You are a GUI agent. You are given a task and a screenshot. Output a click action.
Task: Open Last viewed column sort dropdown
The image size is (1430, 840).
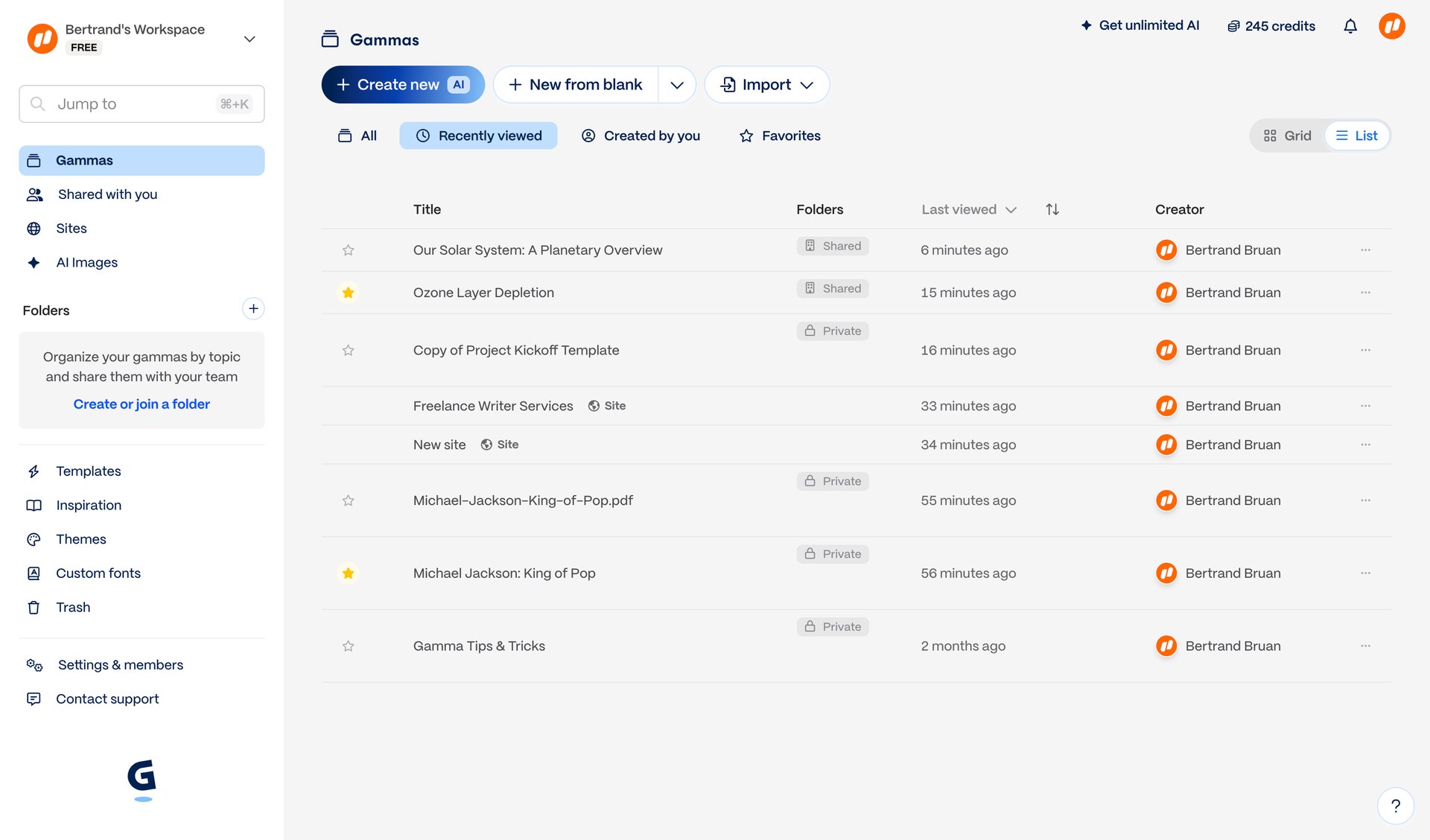point(968,209)
